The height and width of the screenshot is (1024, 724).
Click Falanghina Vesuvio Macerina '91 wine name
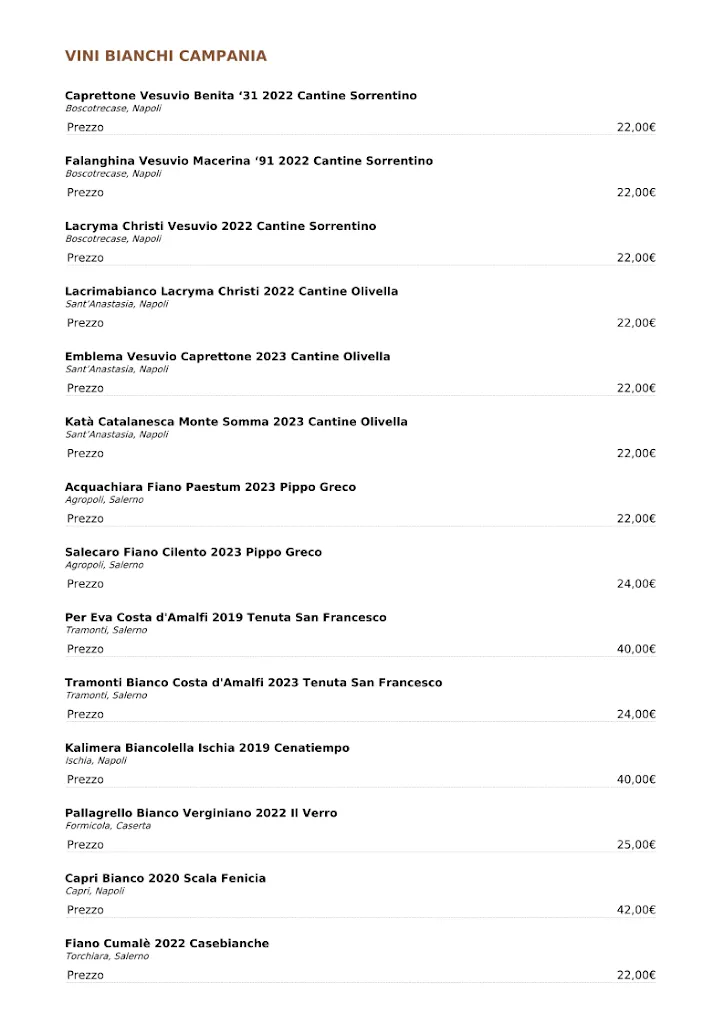coord(249,161)
